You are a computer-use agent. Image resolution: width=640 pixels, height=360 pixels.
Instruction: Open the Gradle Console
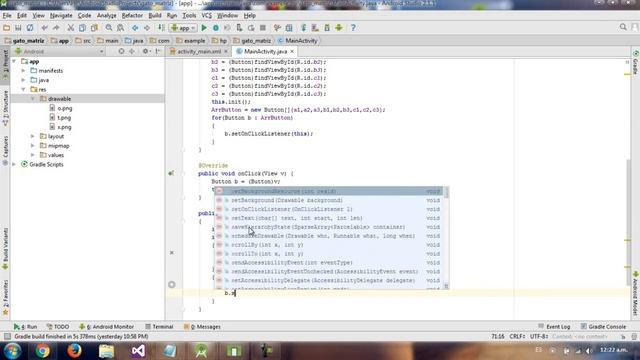(603, 327)
